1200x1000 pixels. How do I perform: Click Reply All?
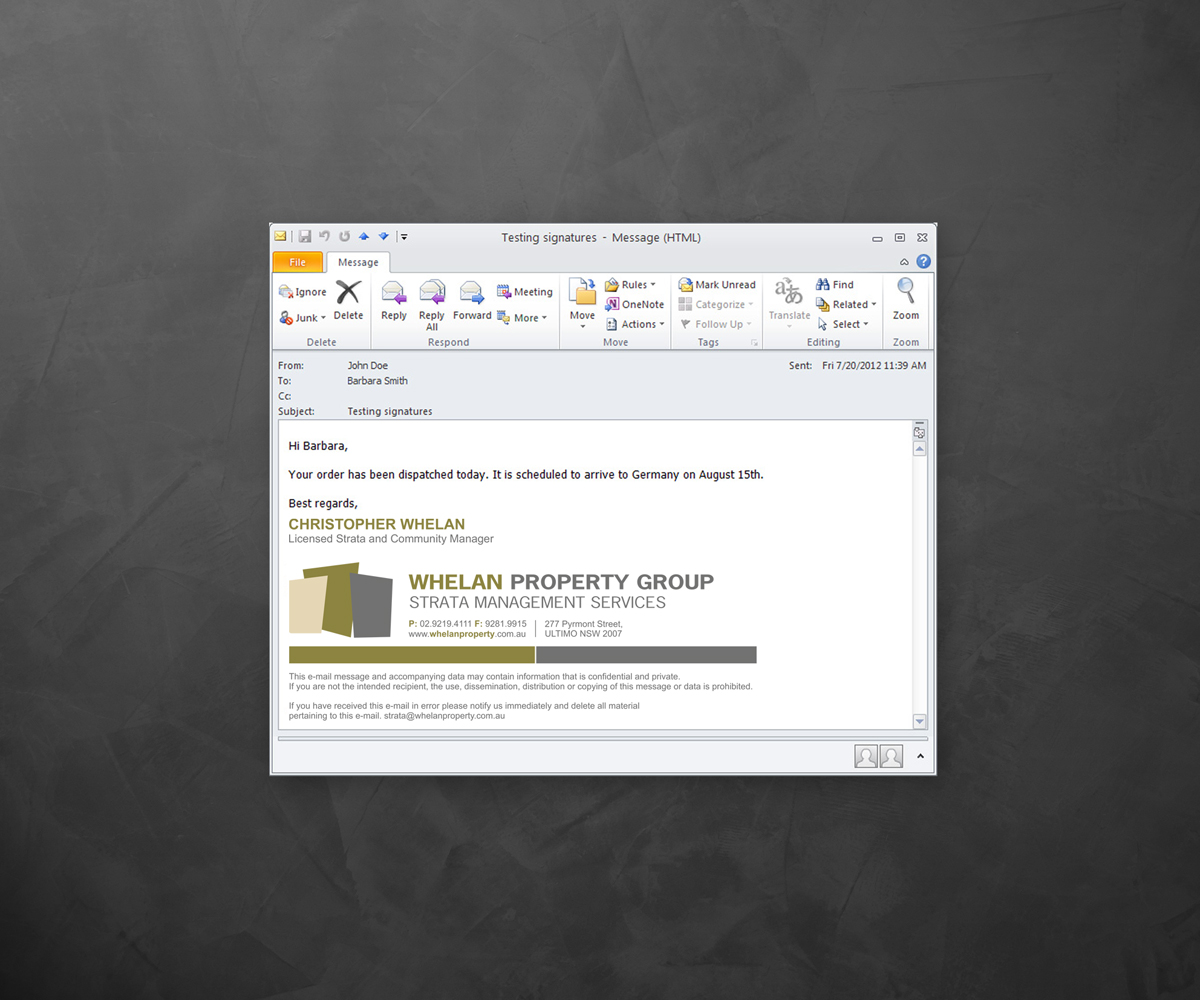coord(432,305)
